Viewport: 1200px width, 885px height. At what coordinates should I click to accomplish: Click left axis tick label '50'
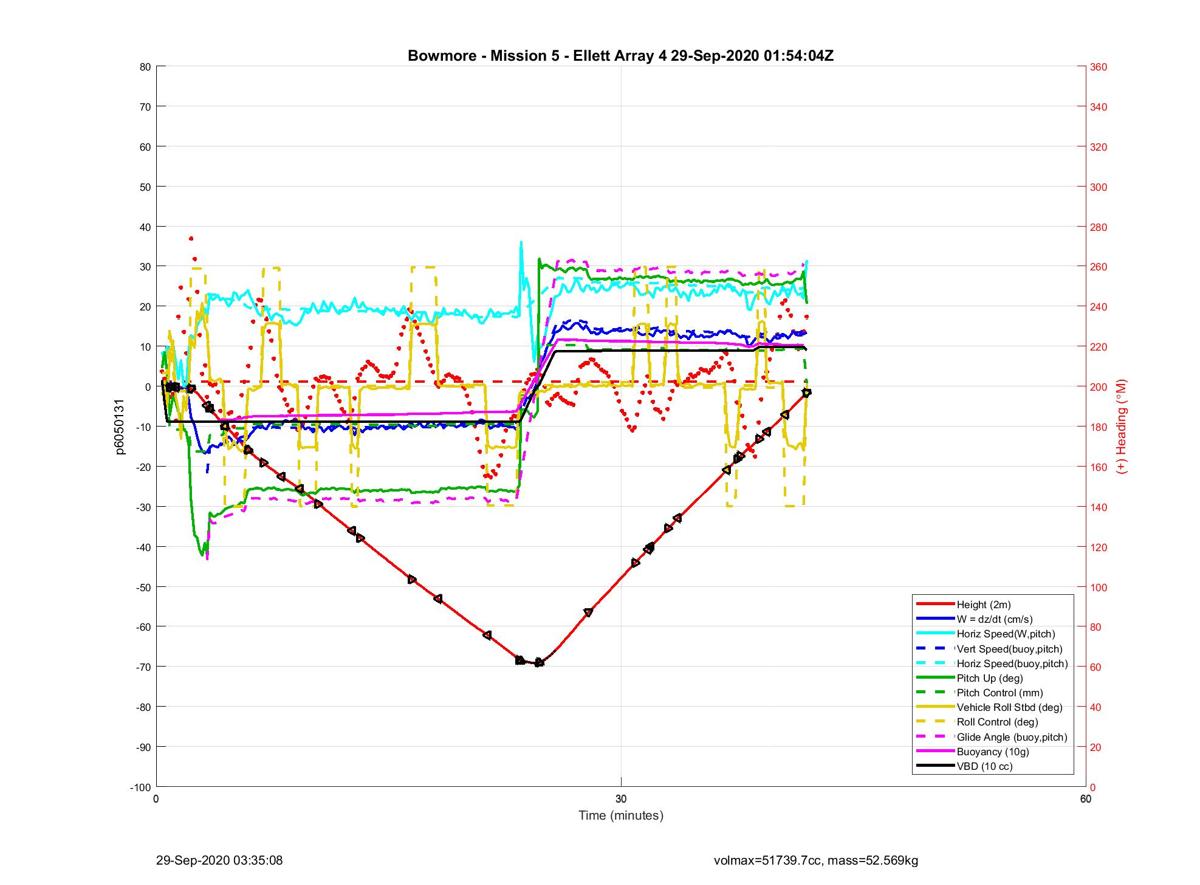coord(144,187)
